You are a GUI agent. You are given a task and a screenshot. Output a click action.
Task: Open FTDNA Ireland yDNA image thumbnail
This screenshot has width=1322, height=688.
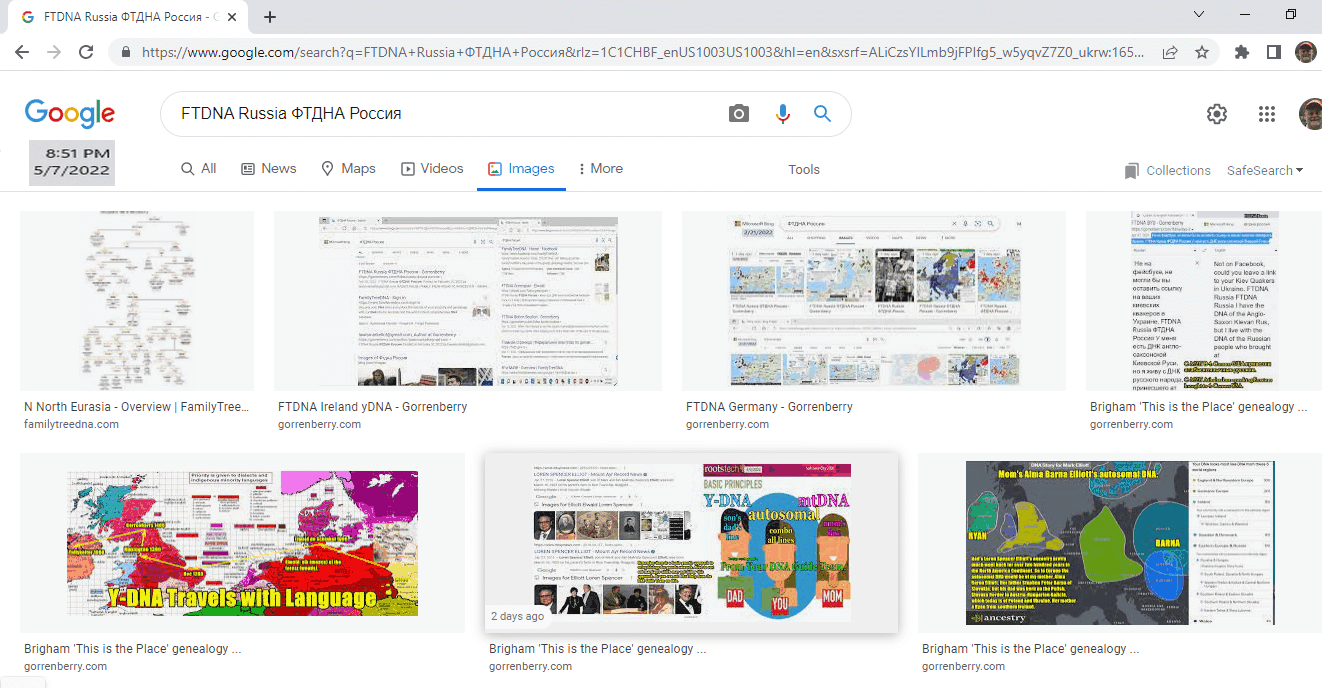(468, 301)
